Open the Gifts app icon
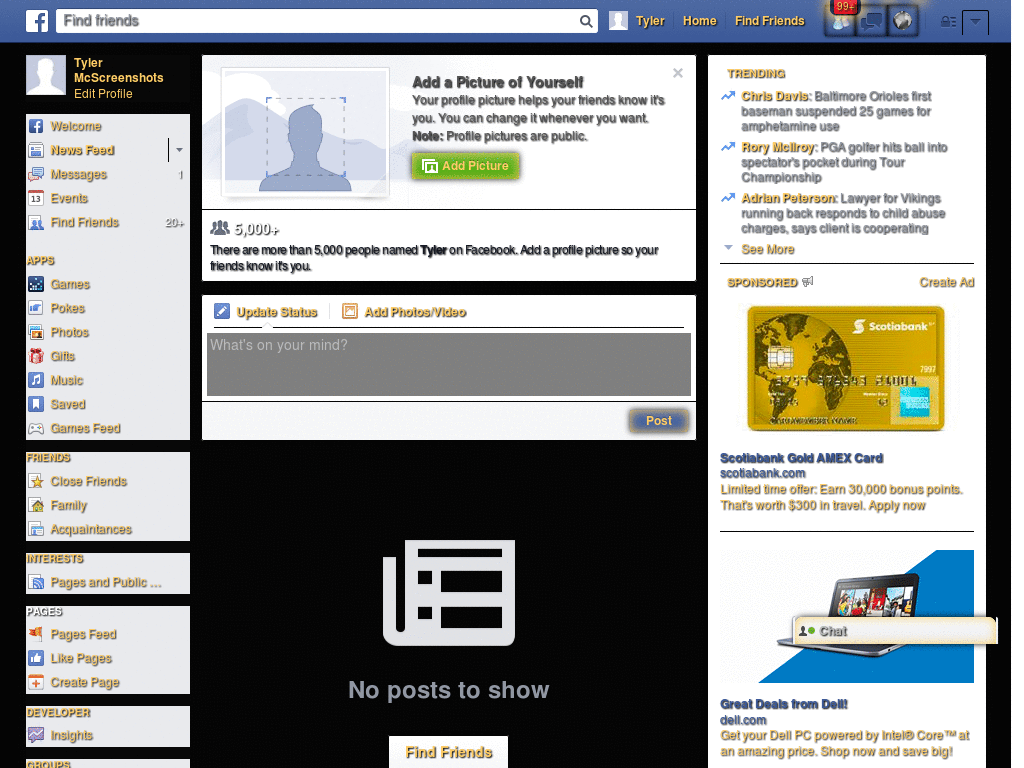Viewport: 1024px width, 768px height. click(x=36, y=357)
